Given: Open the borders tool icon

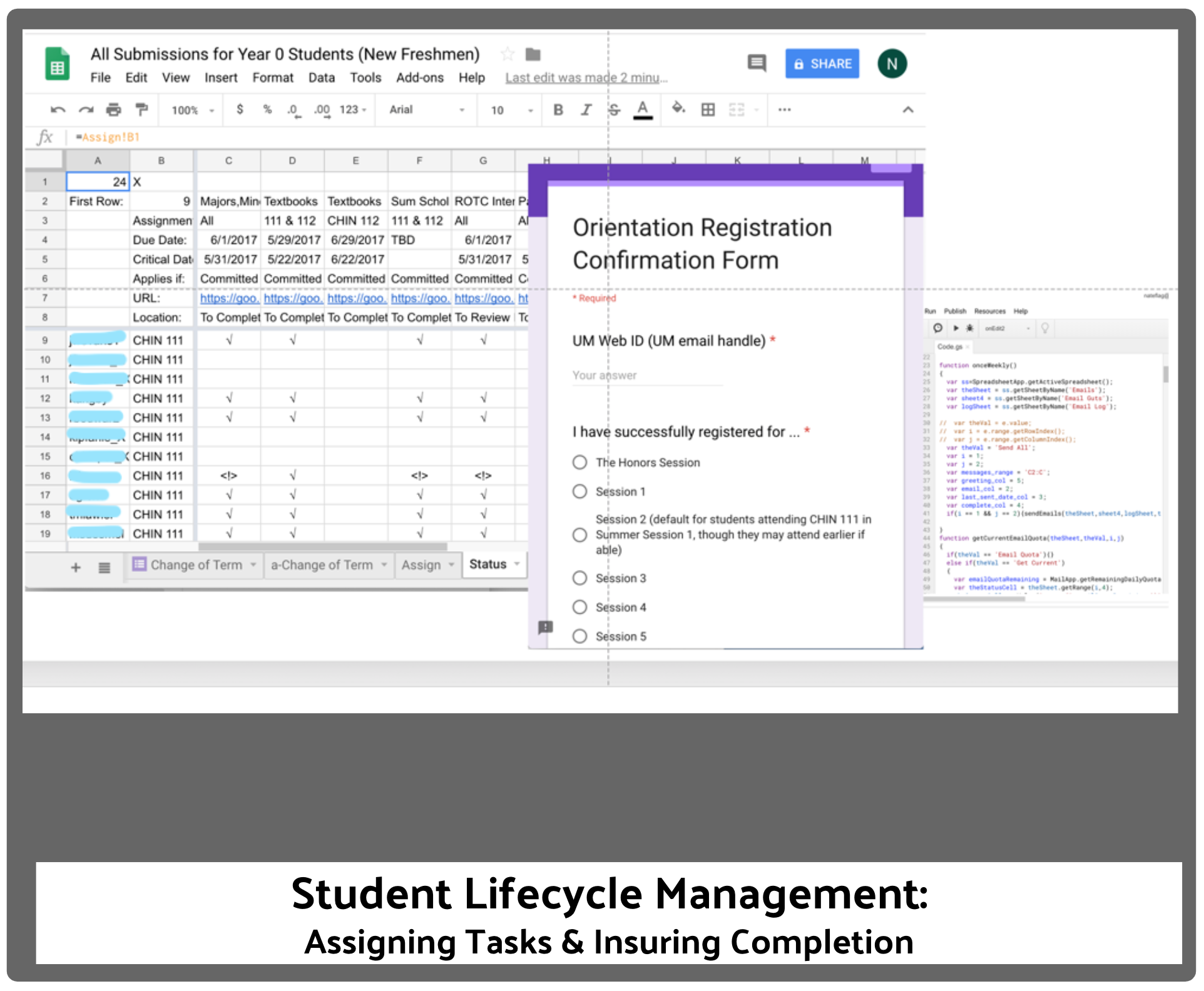Looking at the screenshot, I should [x=708, y=109].
